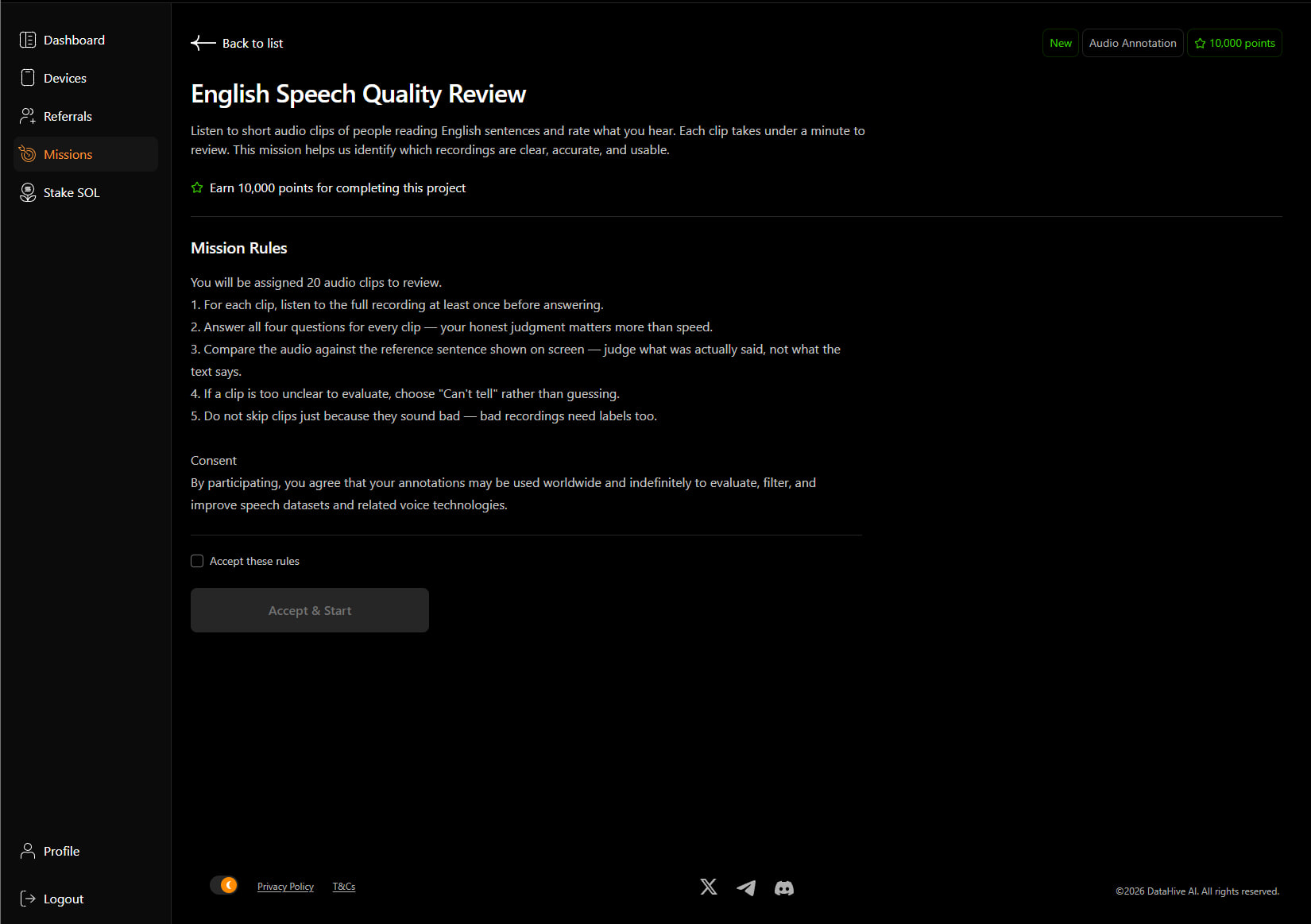
Task: Click the New badge
Action: 1061,43
